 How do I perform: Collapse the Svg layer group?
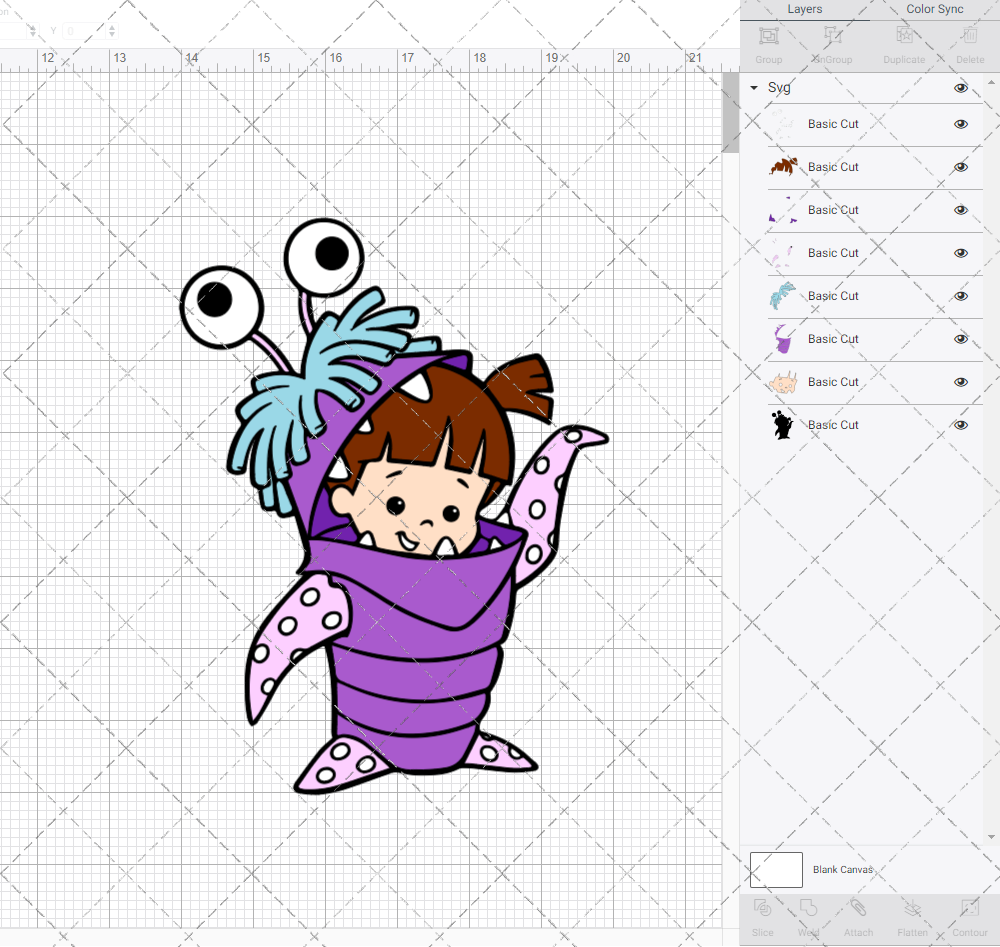click(753, 88)
